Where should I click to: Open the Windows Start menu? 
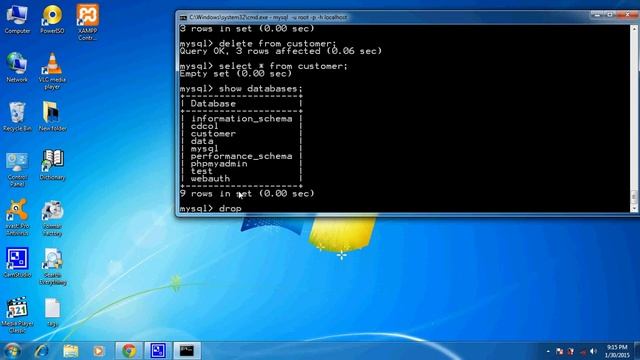tap(12, 351)
